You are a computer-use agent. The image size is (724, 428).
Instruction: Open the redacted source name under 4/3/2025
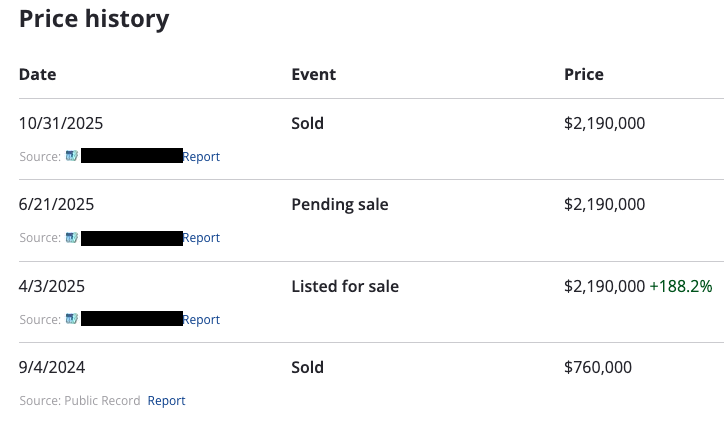click(x=132, y=319)
